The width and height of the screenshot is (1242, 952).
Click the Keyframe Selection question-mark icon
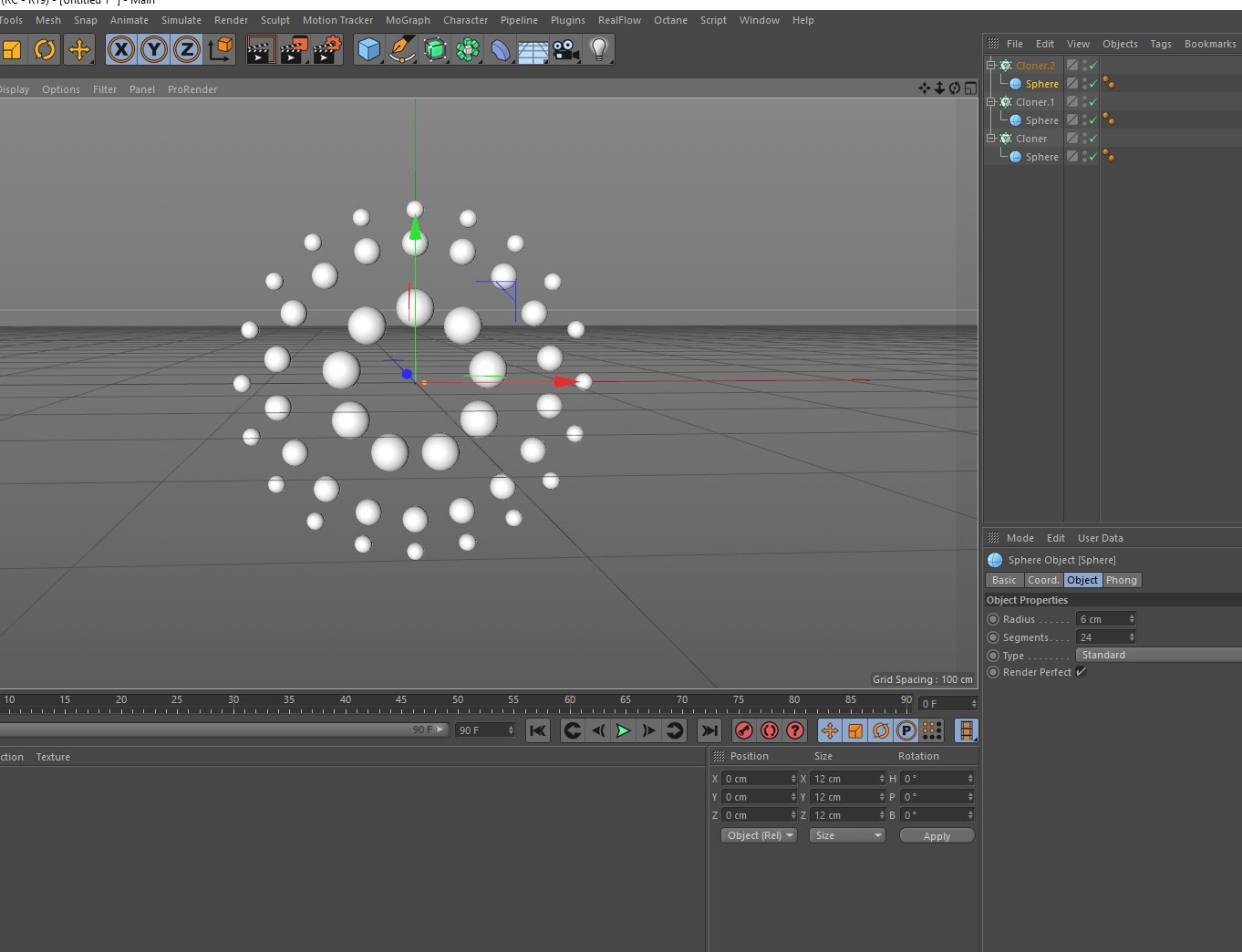pyautogui.click(x=795, y=730)
